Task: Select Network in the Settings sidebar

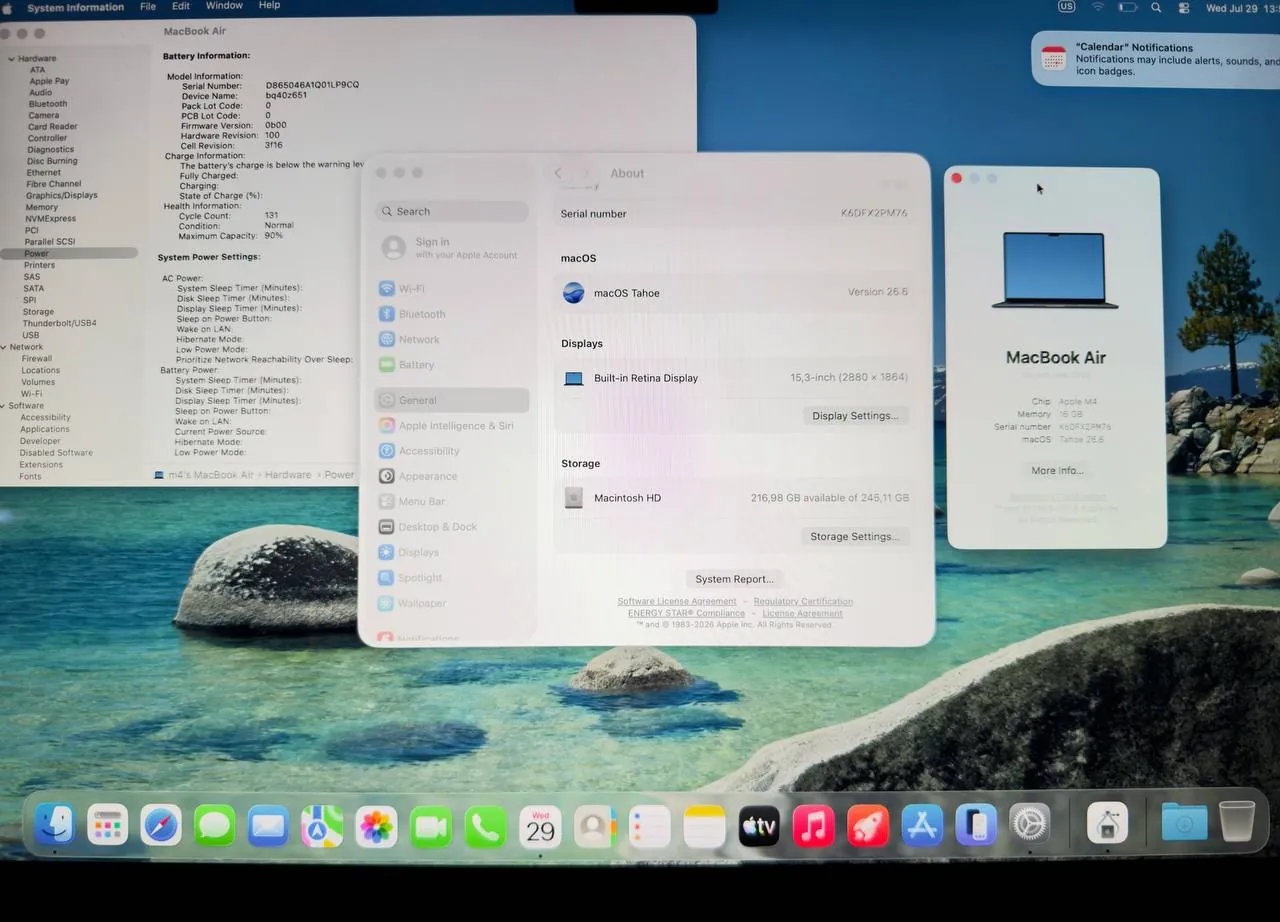Action: click(x=452, y=340)
